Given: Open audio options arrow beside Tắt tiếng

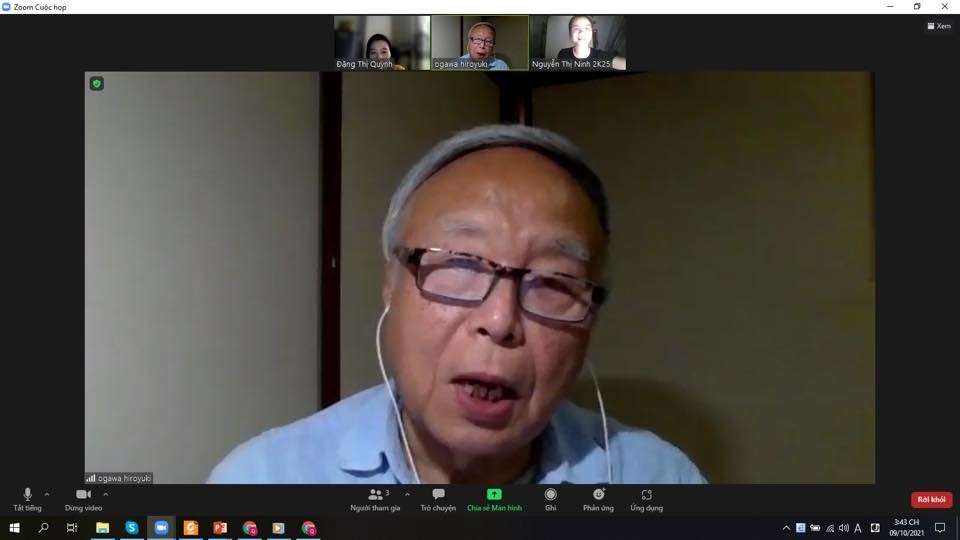Looking at the screenshot, I should tap(47, 494).
